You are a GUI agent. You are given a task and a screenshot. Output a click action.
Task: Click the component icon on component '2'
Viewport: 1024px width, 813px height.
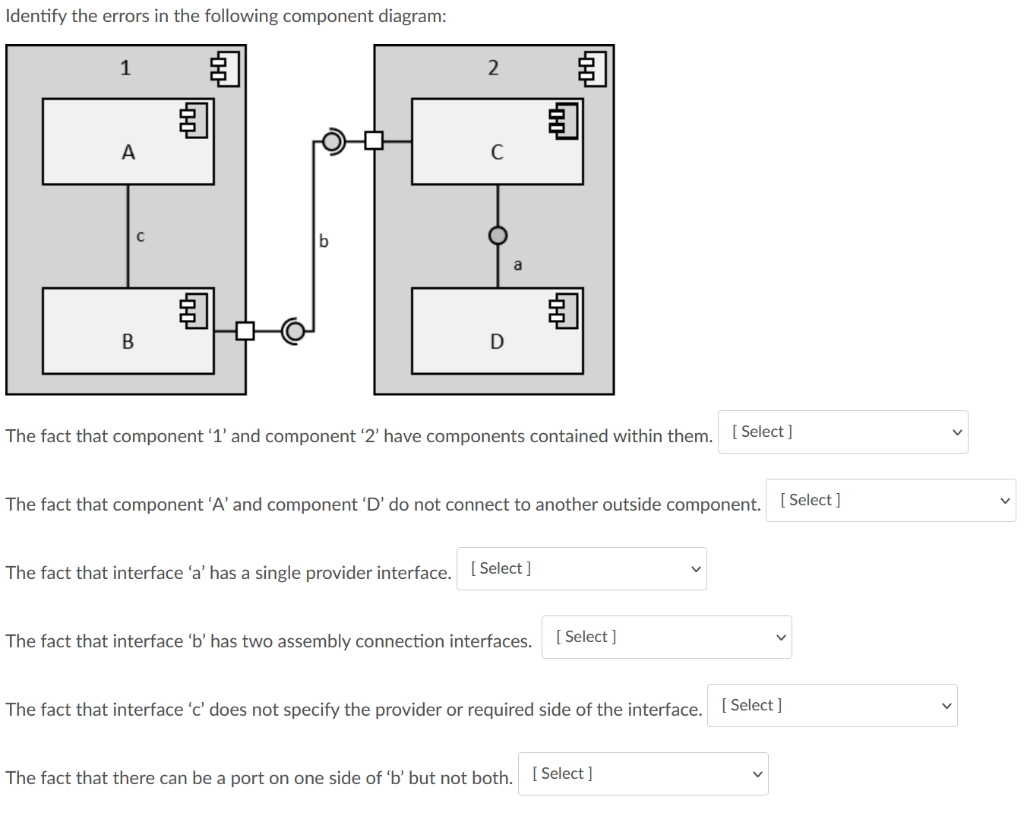[592, 68]
